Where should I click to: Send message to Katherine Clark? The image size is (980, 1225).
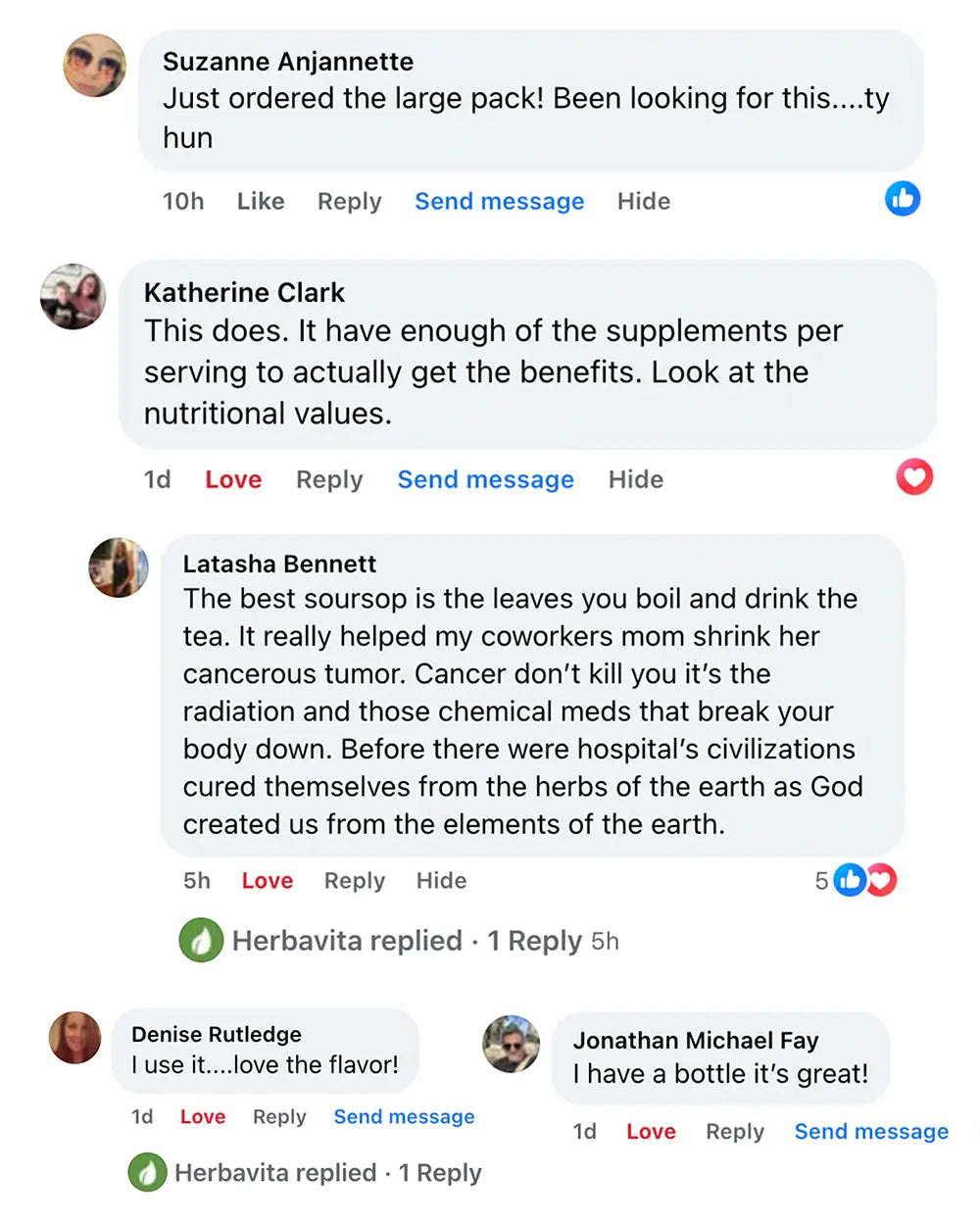point(485,479)
